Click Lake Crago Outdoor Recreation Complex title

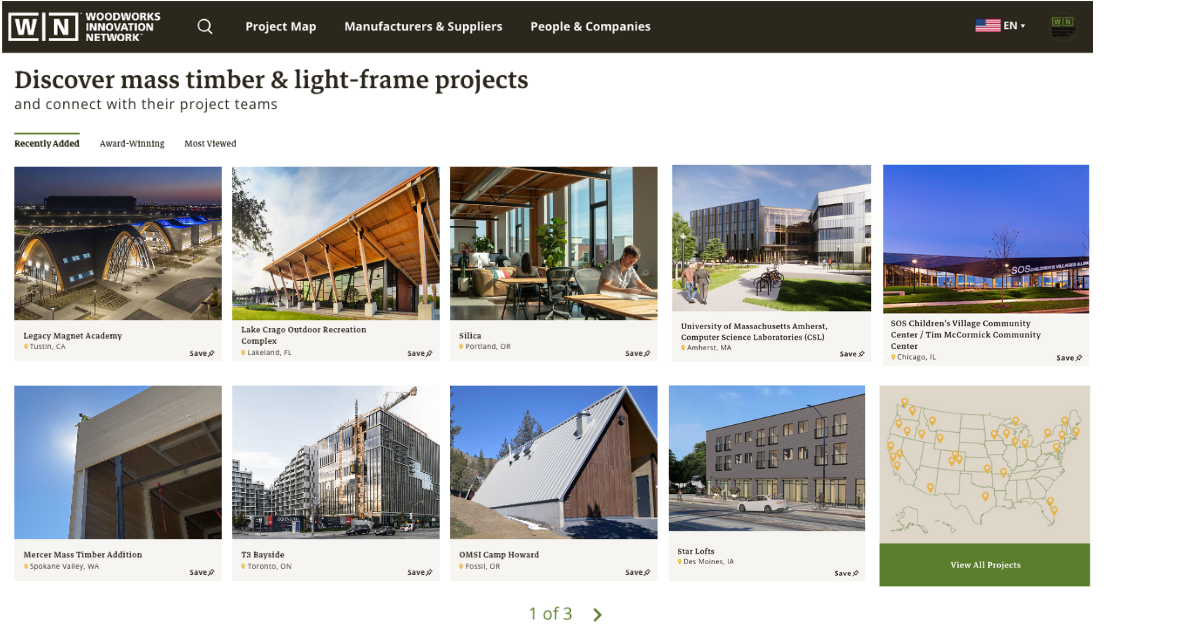304,335
